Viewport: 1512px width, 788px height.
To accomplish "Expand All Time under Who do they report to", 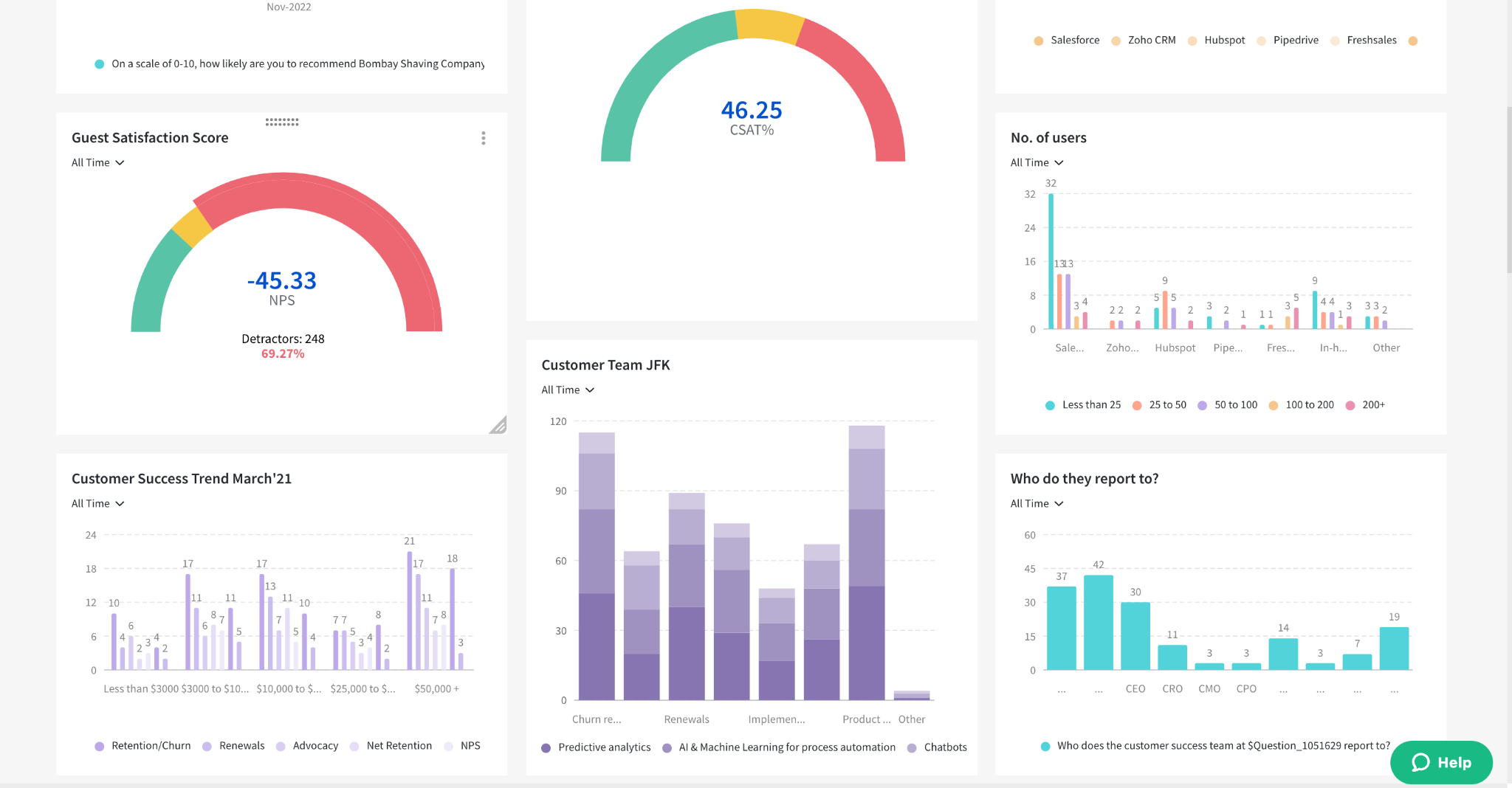I will 1037,503.
